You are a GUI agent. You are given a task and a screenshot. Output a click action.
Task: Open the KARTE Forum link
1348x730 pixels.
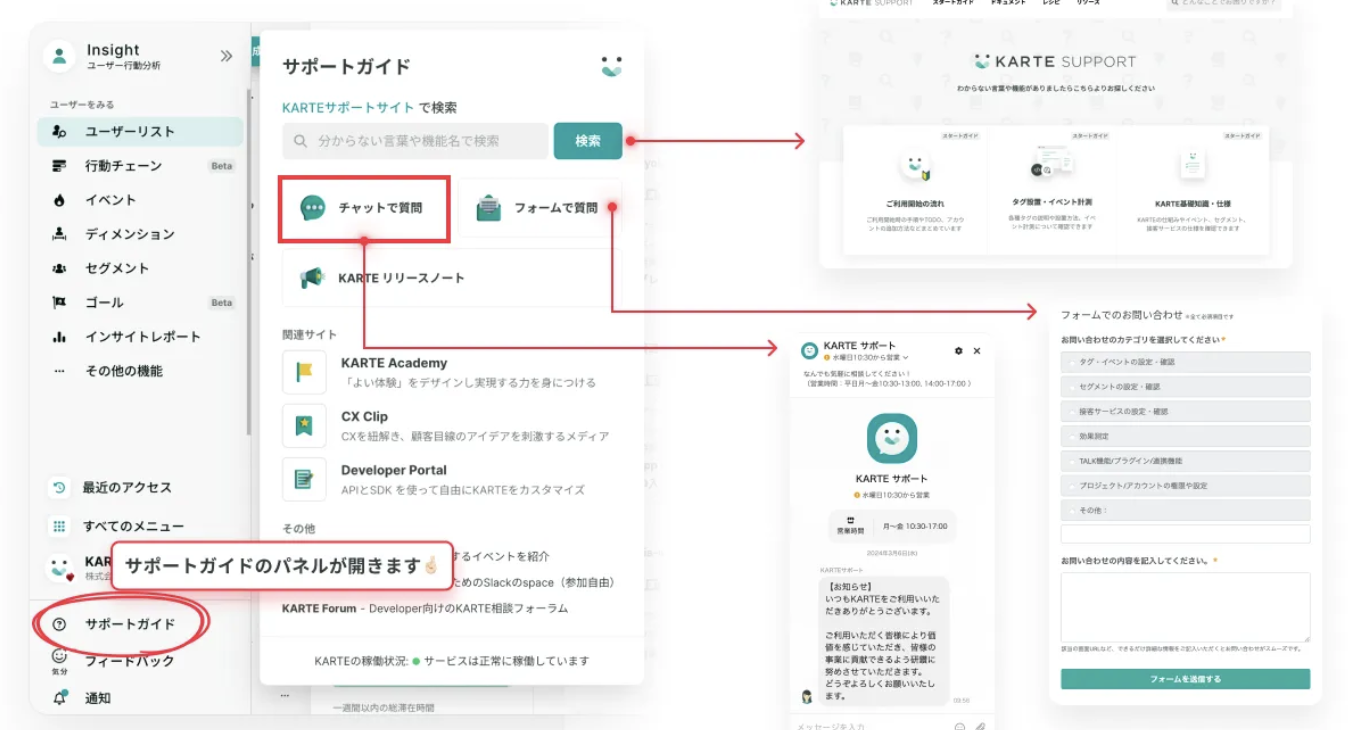click(x=319, y=608)
